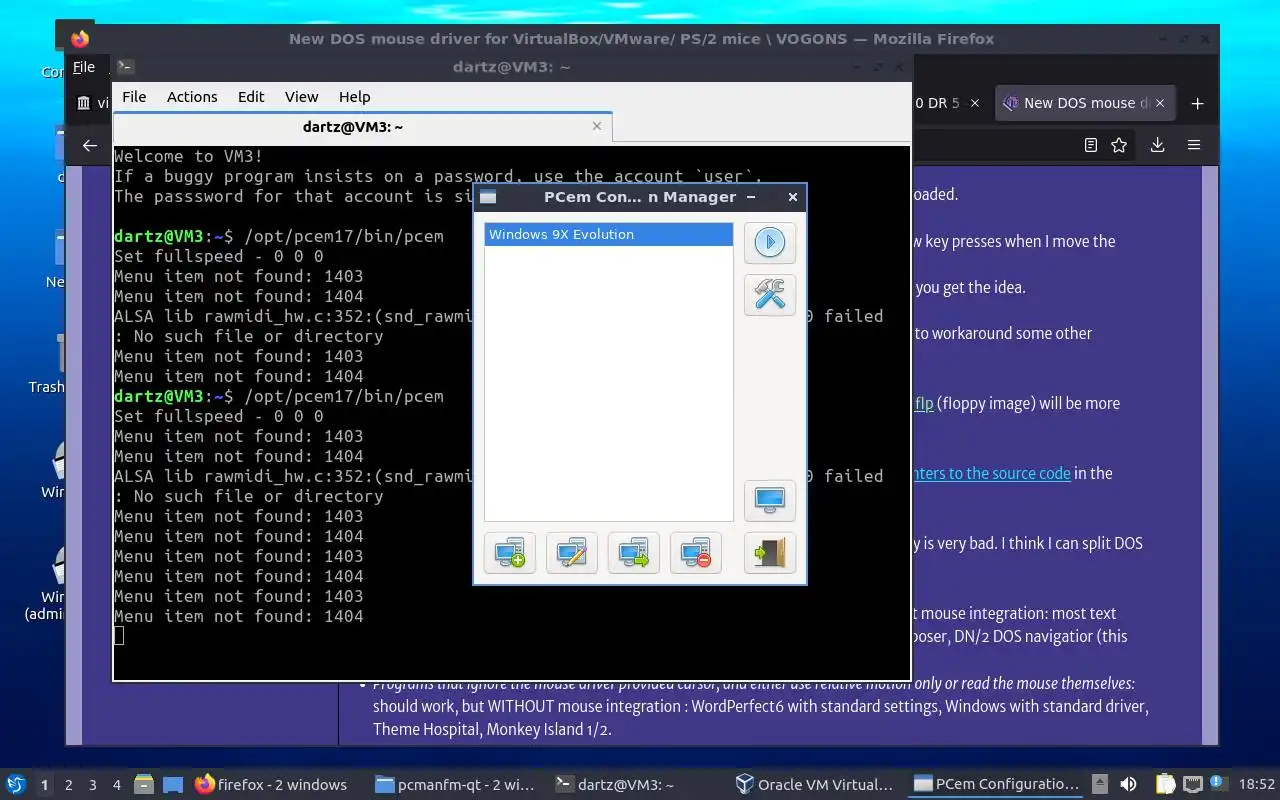Open the File menu in the background window

84,67
